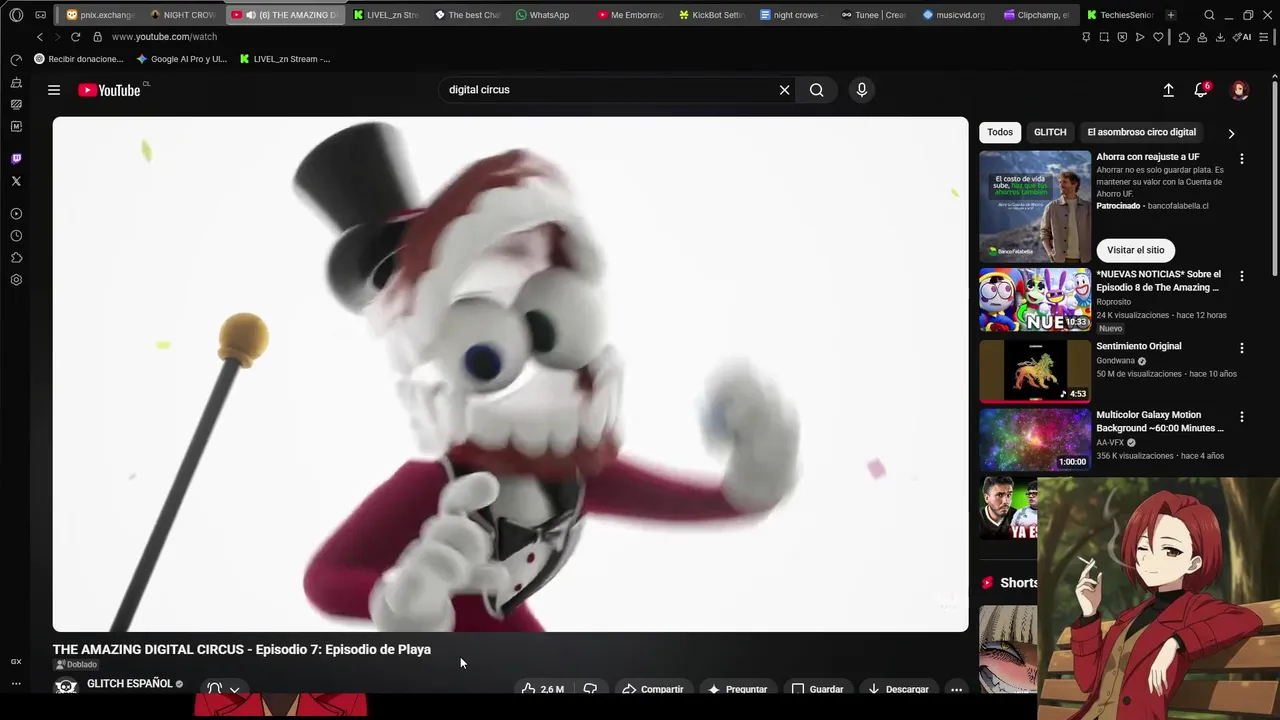Submit search with magnifier button
This screenshot has width=1280, height=720.
tap(817, 90)
